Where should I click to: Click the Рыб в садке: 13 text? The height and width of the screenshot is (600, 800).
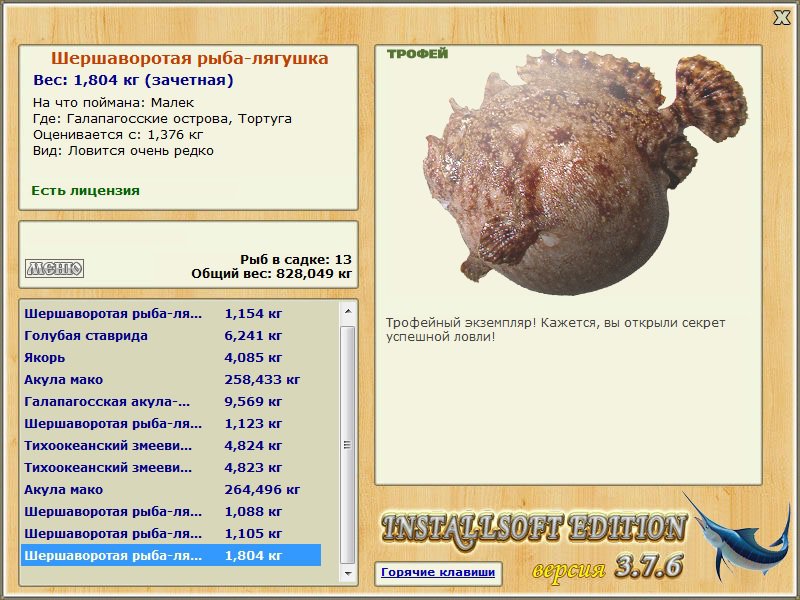click(x=296, y=259)
